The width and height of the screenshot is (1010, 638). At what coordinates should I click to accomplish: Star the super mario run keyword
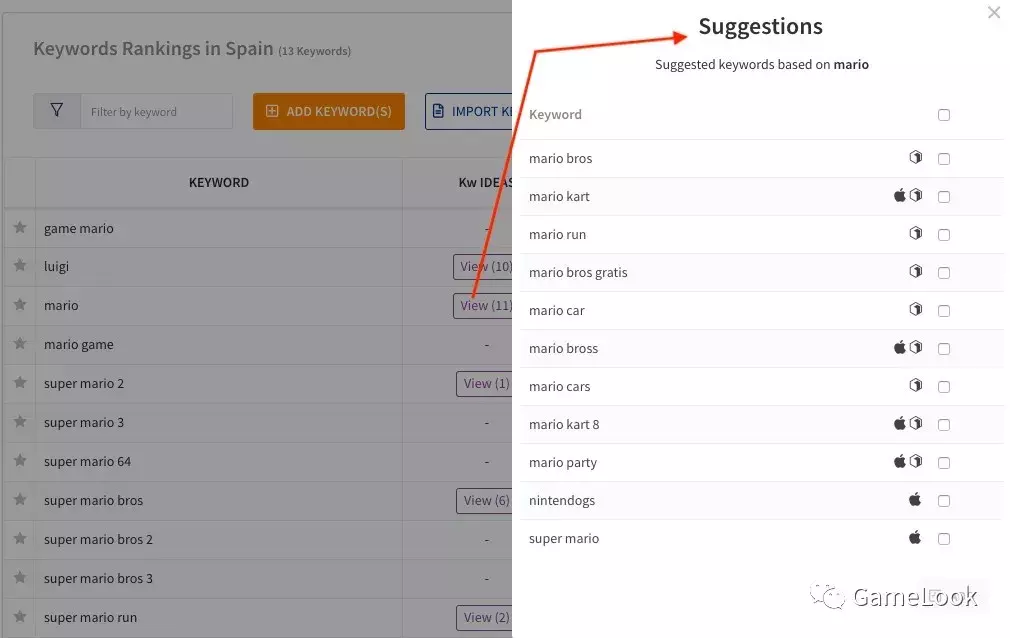tap(20, 617)
